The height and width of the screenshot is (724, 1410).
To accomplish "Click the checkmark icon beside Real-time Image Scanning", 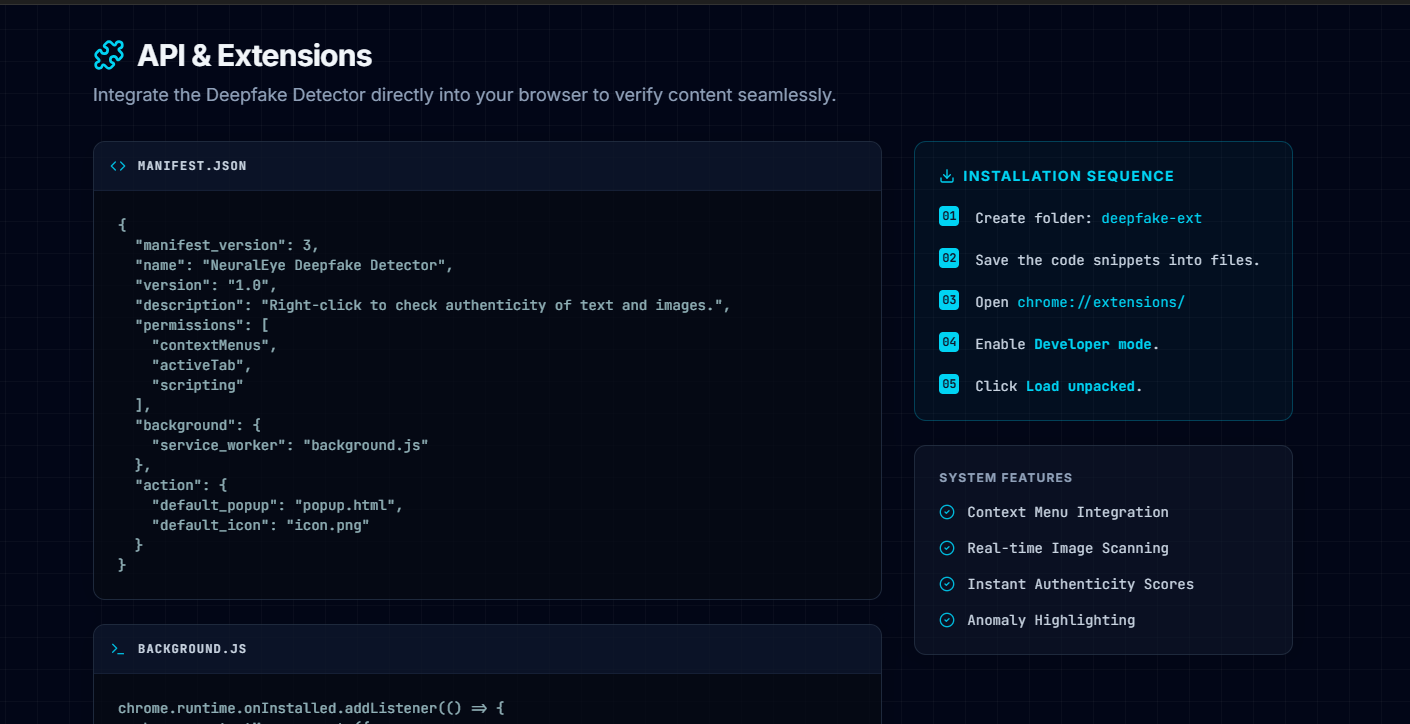I will pos(947,548).
